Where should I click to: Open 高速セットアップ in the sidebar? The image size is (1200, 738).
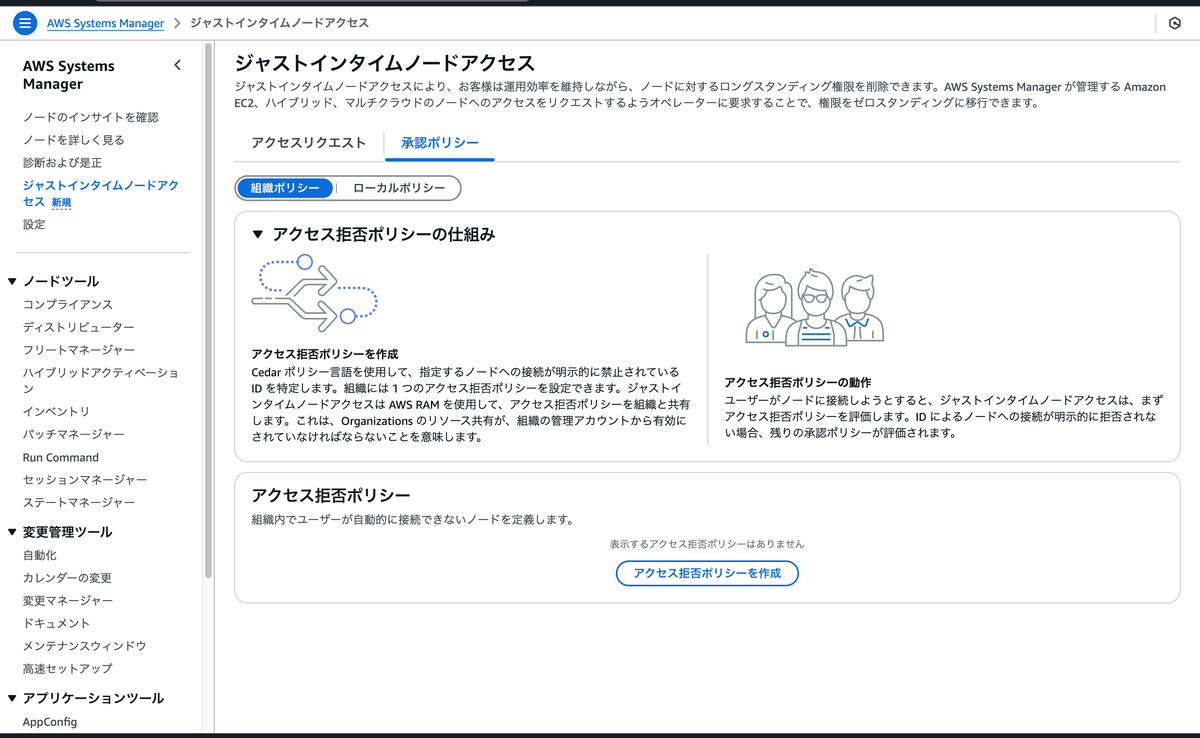(x=68, y=668)
